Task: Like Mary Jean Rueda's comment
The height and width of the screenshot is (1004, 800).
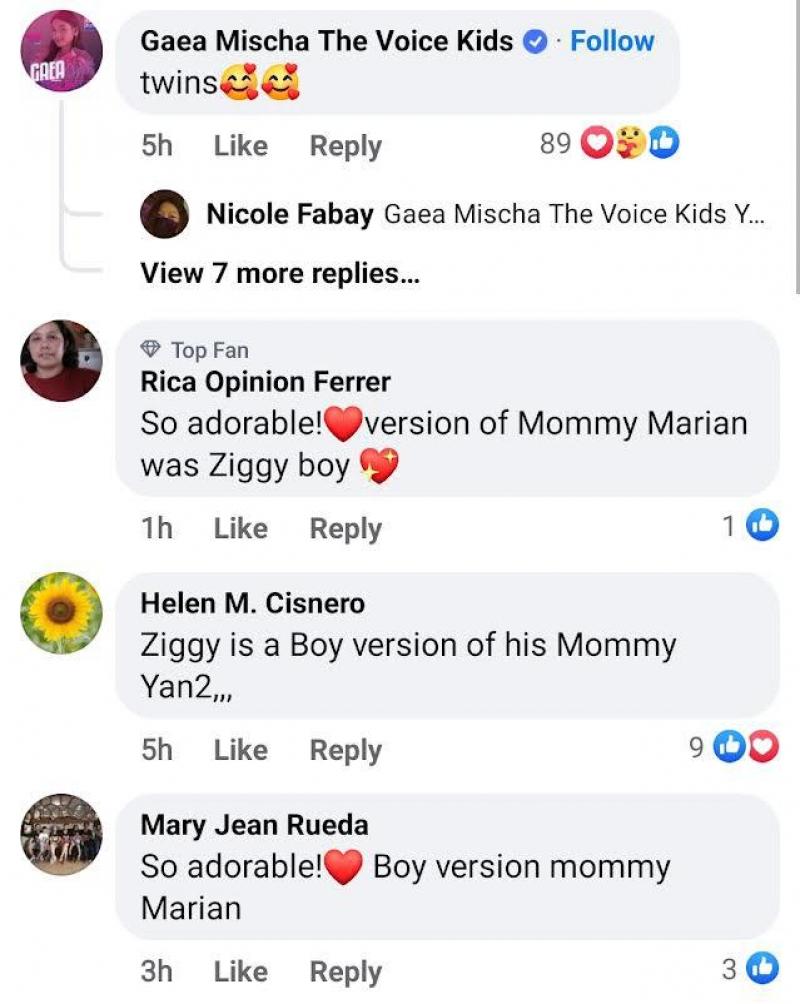Action: pos(240,971)
